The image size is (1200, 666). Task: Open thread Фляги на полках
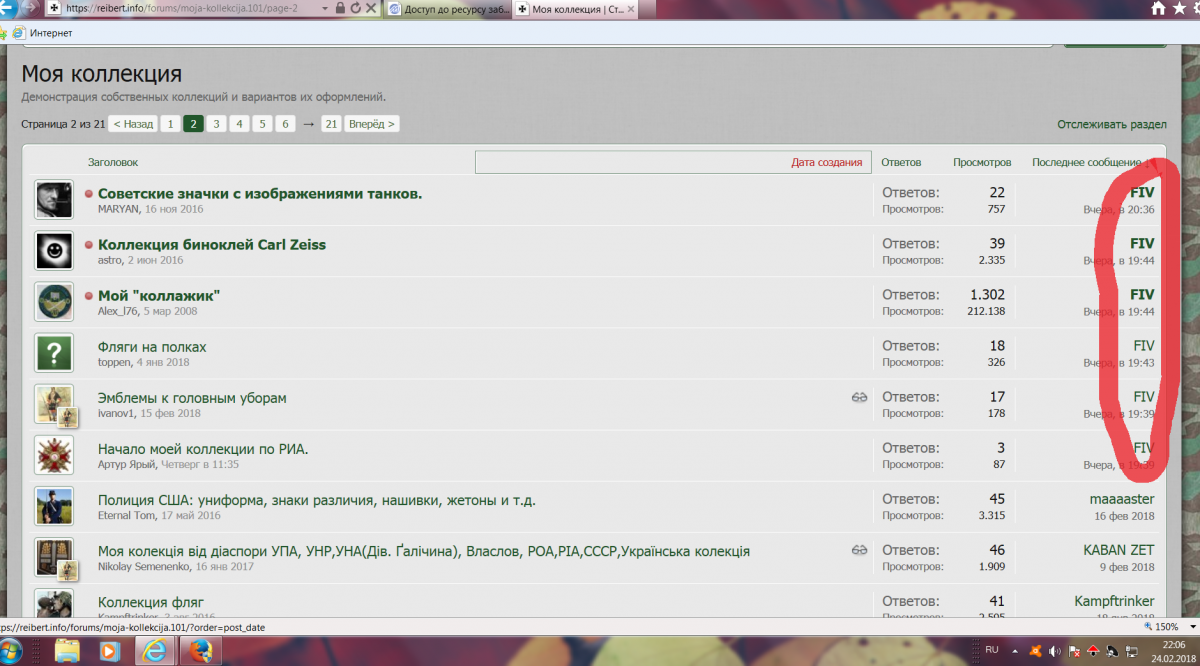pyautogui.click(x=152, y=347)
